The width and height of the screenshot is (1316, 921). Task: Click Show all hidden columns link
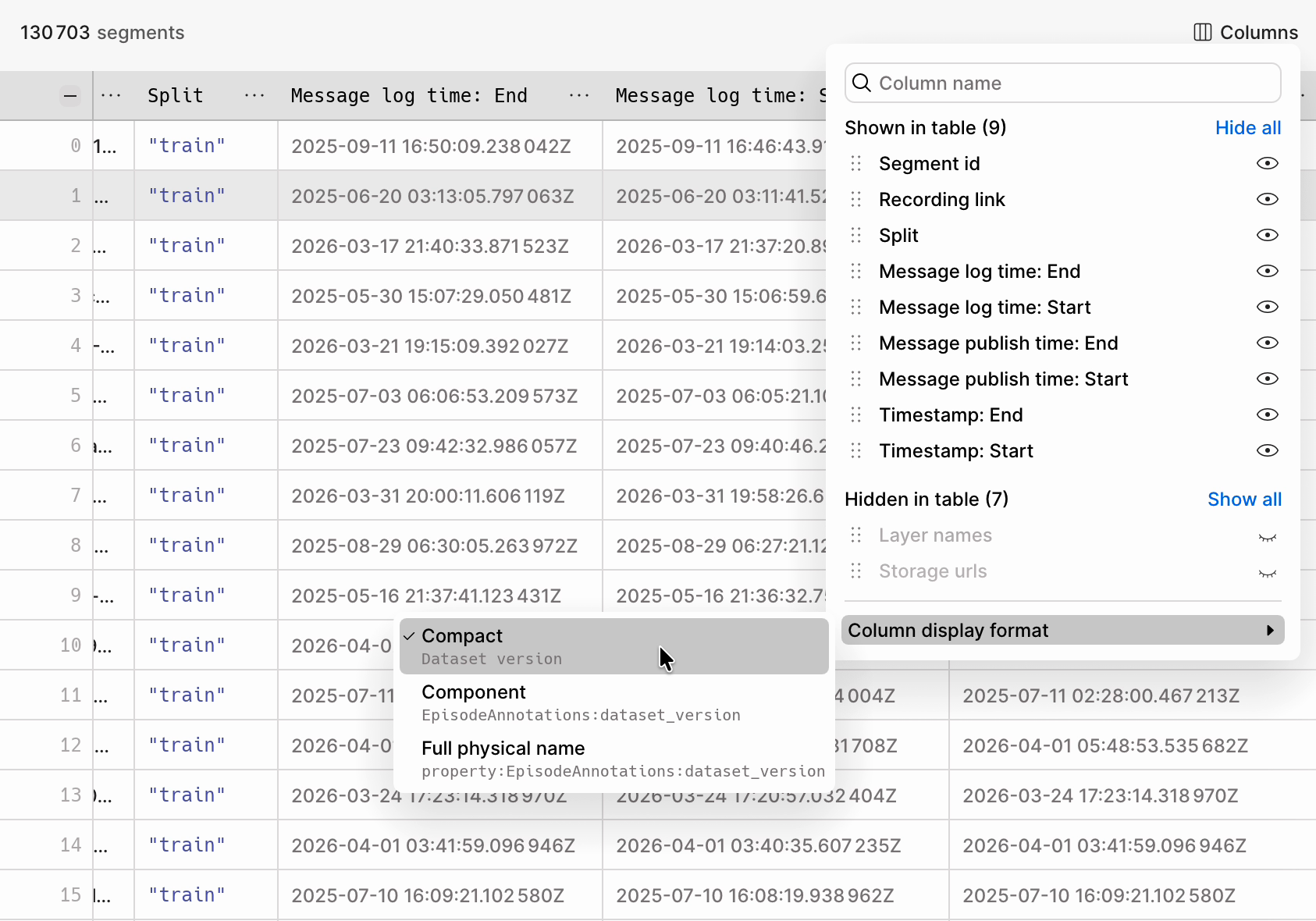click(x=1244, y=499)
